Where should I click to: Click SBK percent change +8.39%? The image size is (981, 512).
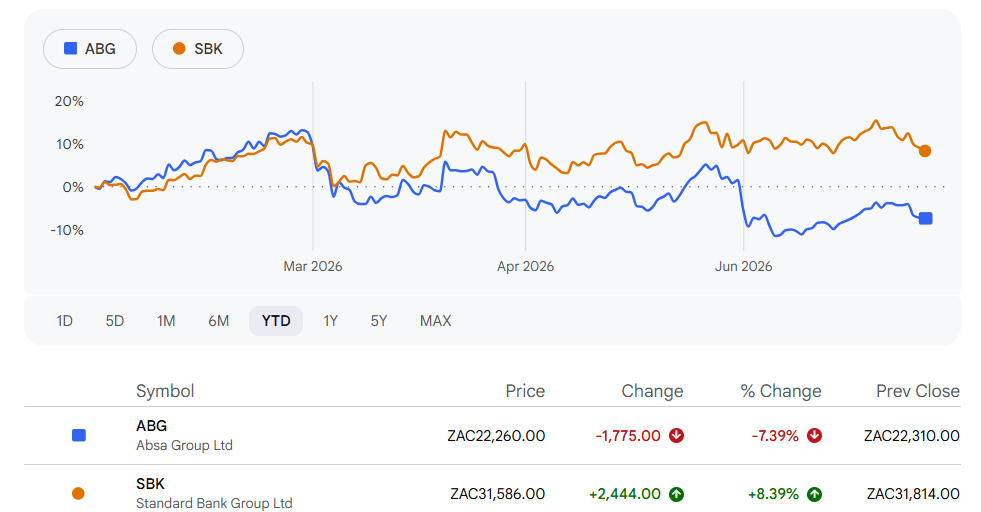coord(773,494)
